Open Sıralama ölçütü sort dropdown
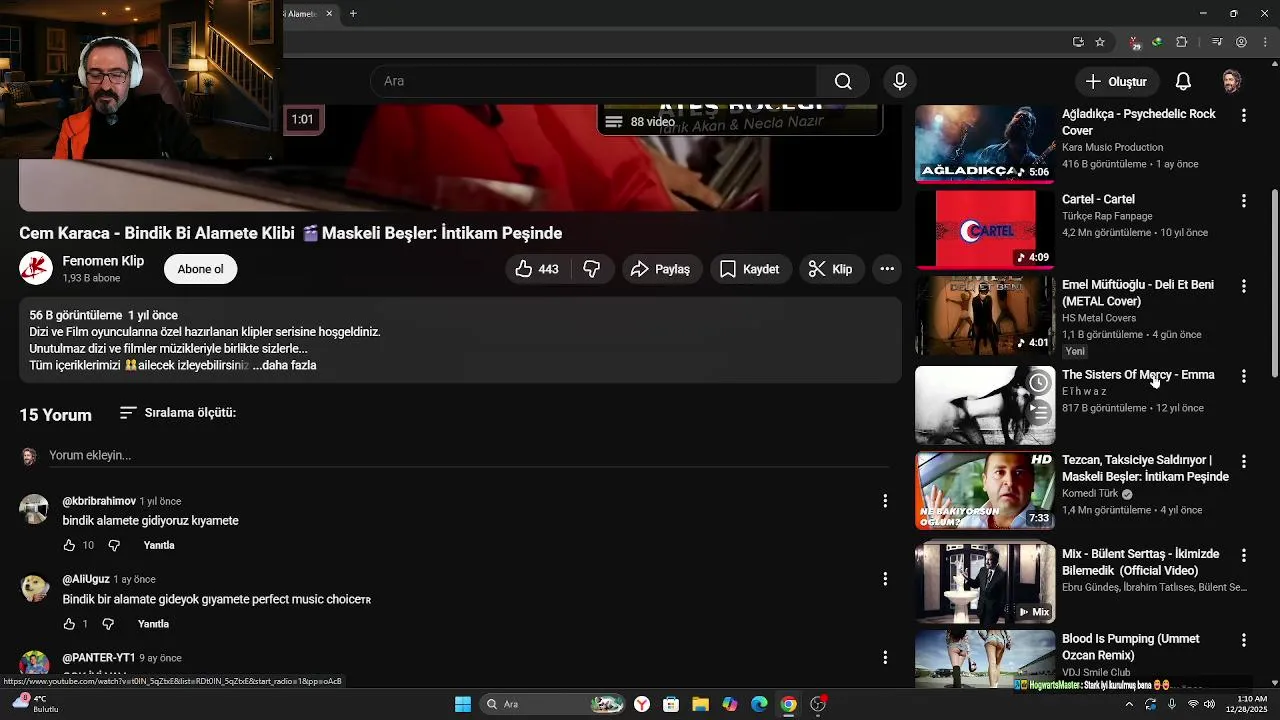The height and width of the screenshot is (720, 1280). [177, 413]
